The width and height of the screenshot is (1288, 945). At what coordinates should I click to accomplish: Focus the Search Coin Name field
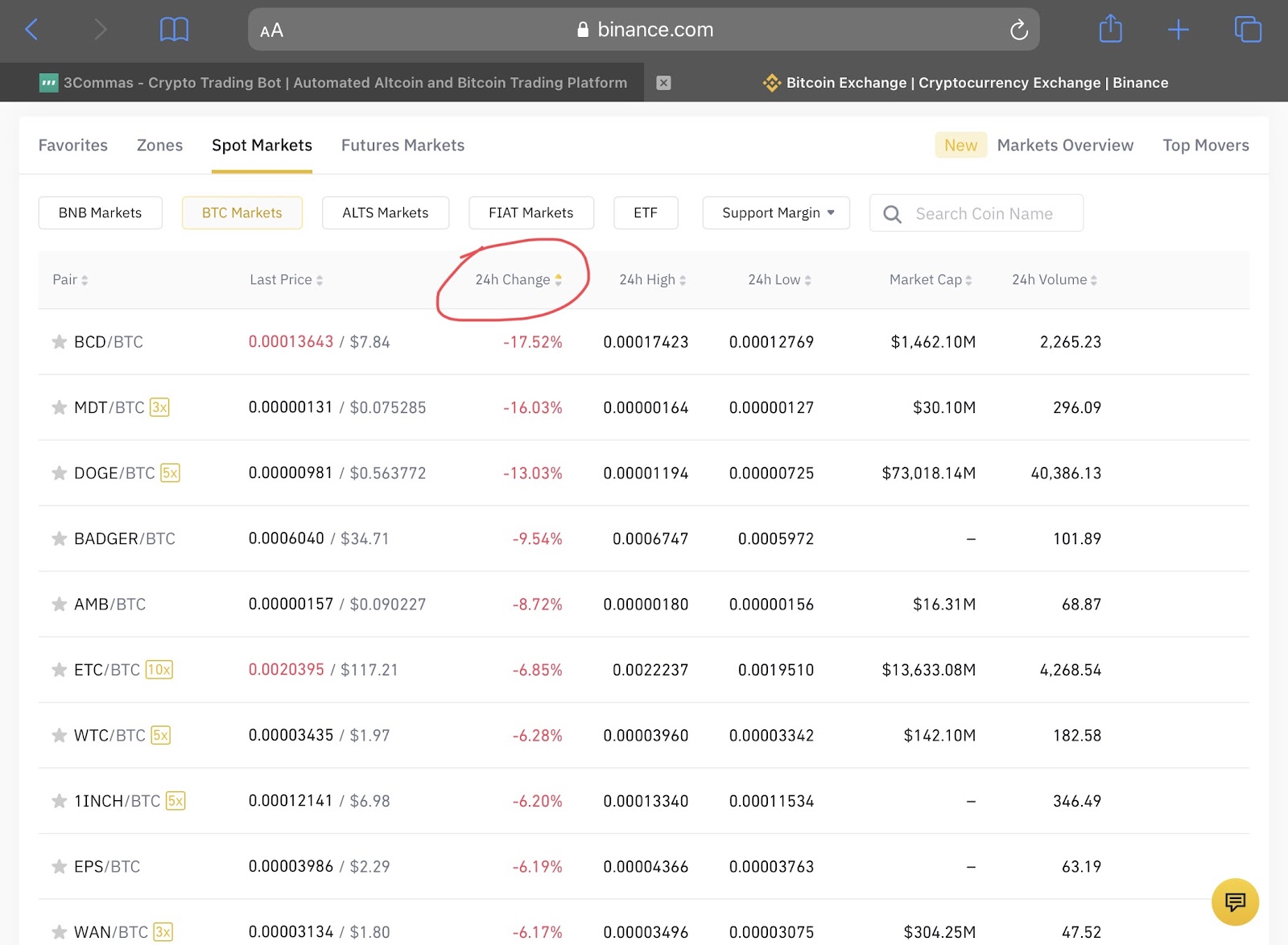point(976,213)
